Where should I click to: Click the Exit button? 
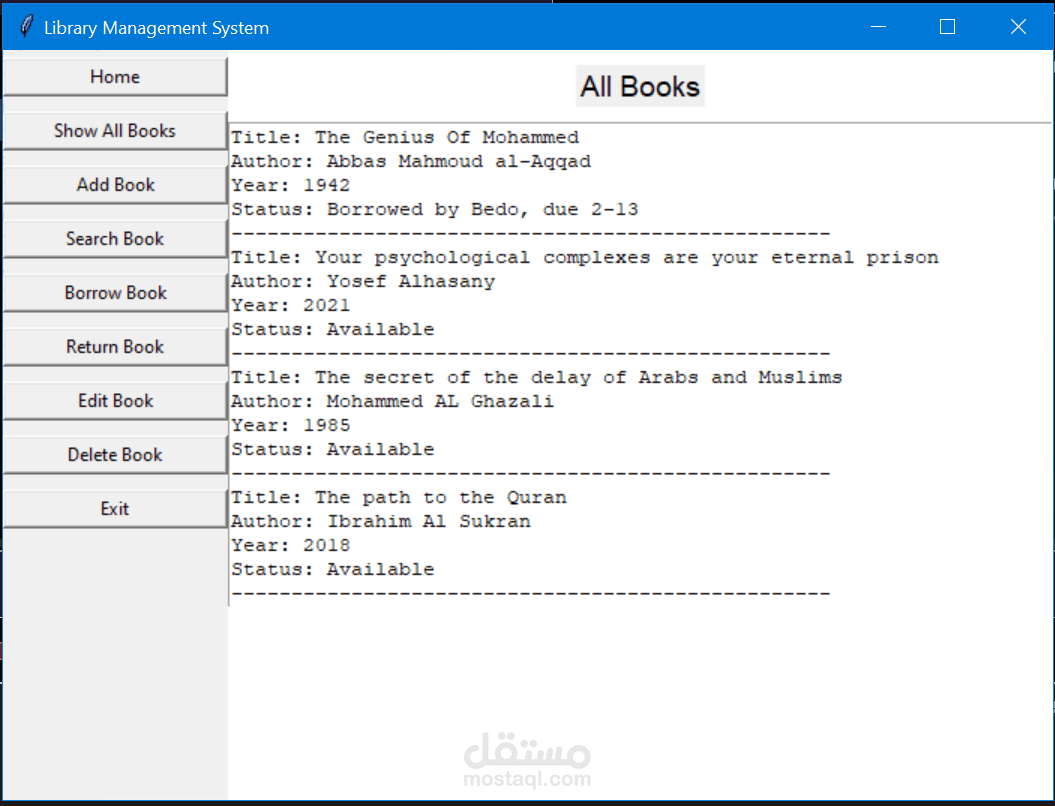pyautogui.click(x=115, y=509)
